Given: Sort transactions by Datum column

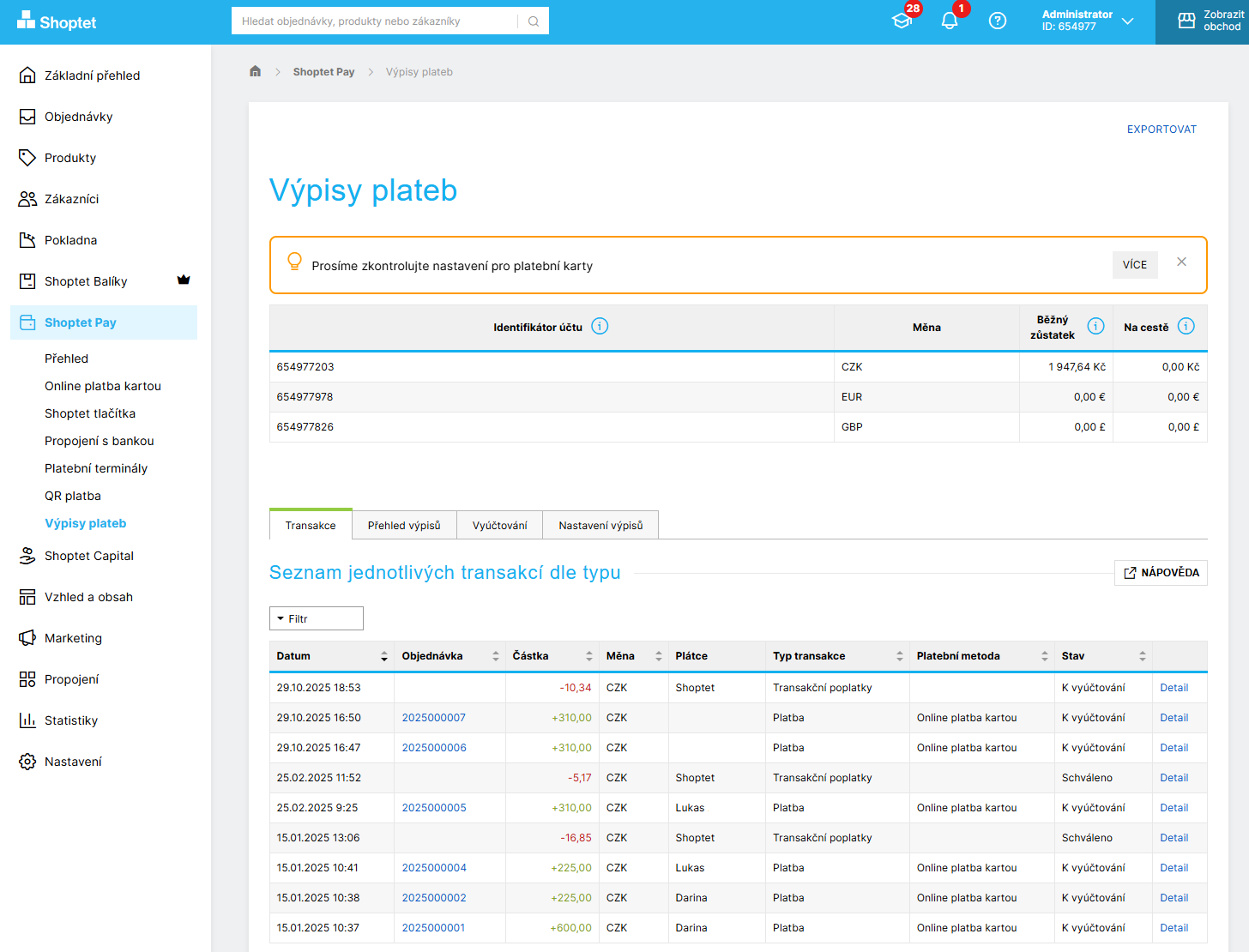Looking at the screenshot, I should (x=383, y=656).
